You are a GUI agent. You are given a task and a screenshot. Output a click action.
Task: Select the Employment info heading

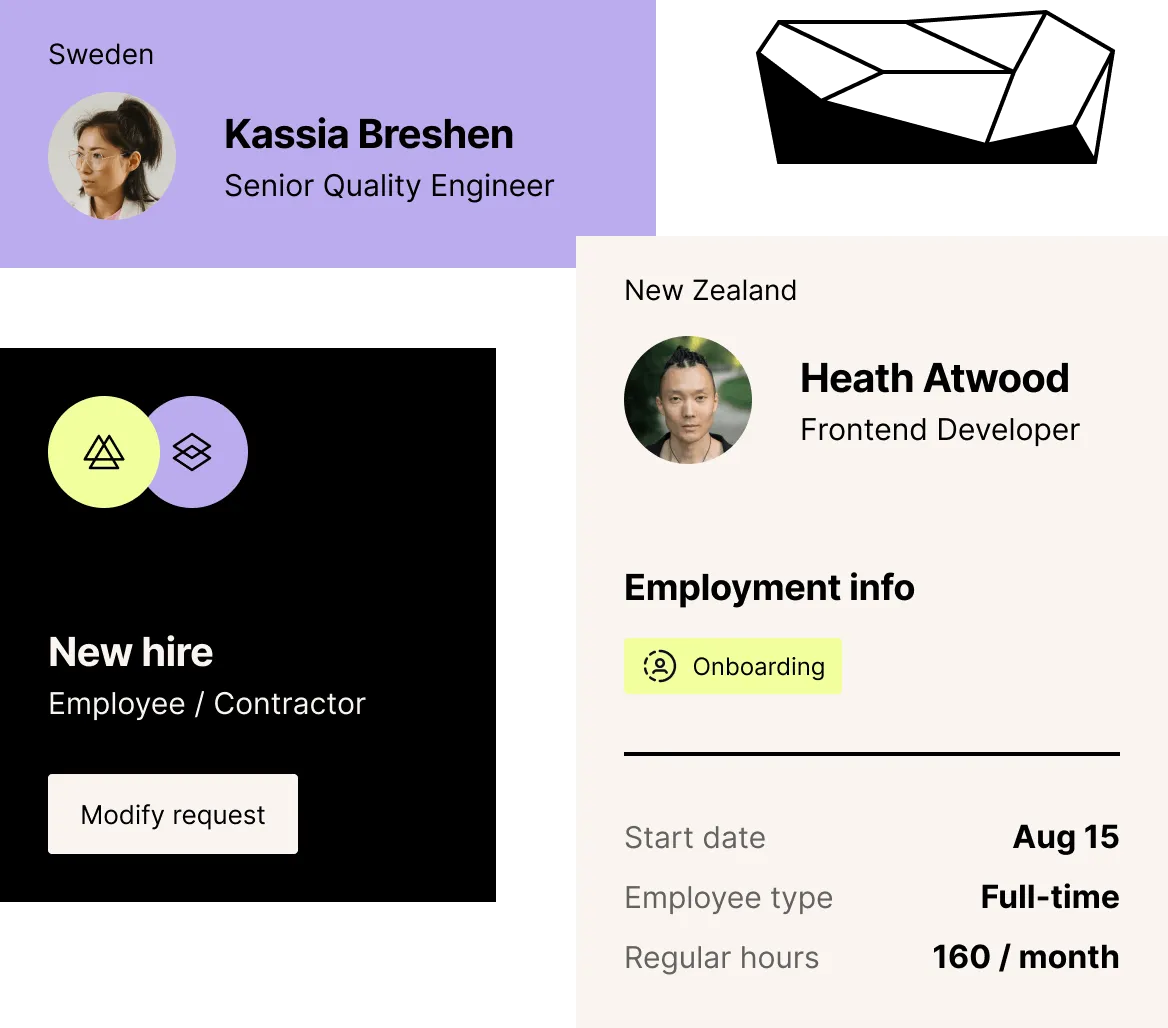click(x=769, y=587)
